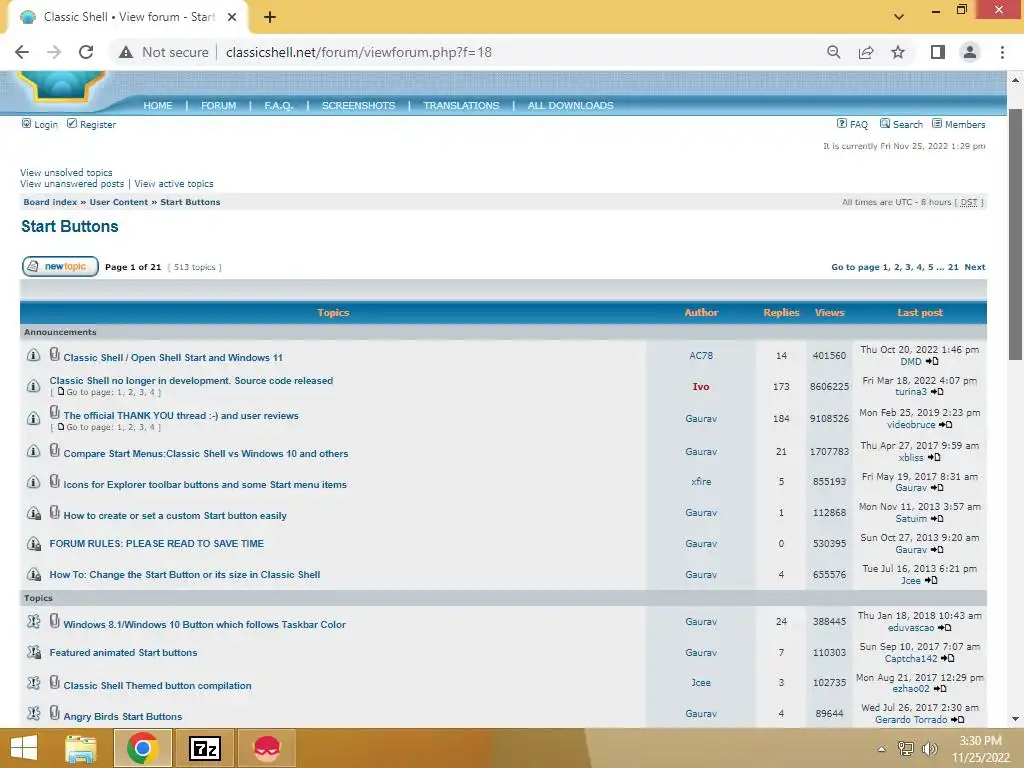1024x768 pixels.
Task: Open Chrome zoom magnifier icon
Action: pos(833,52)
